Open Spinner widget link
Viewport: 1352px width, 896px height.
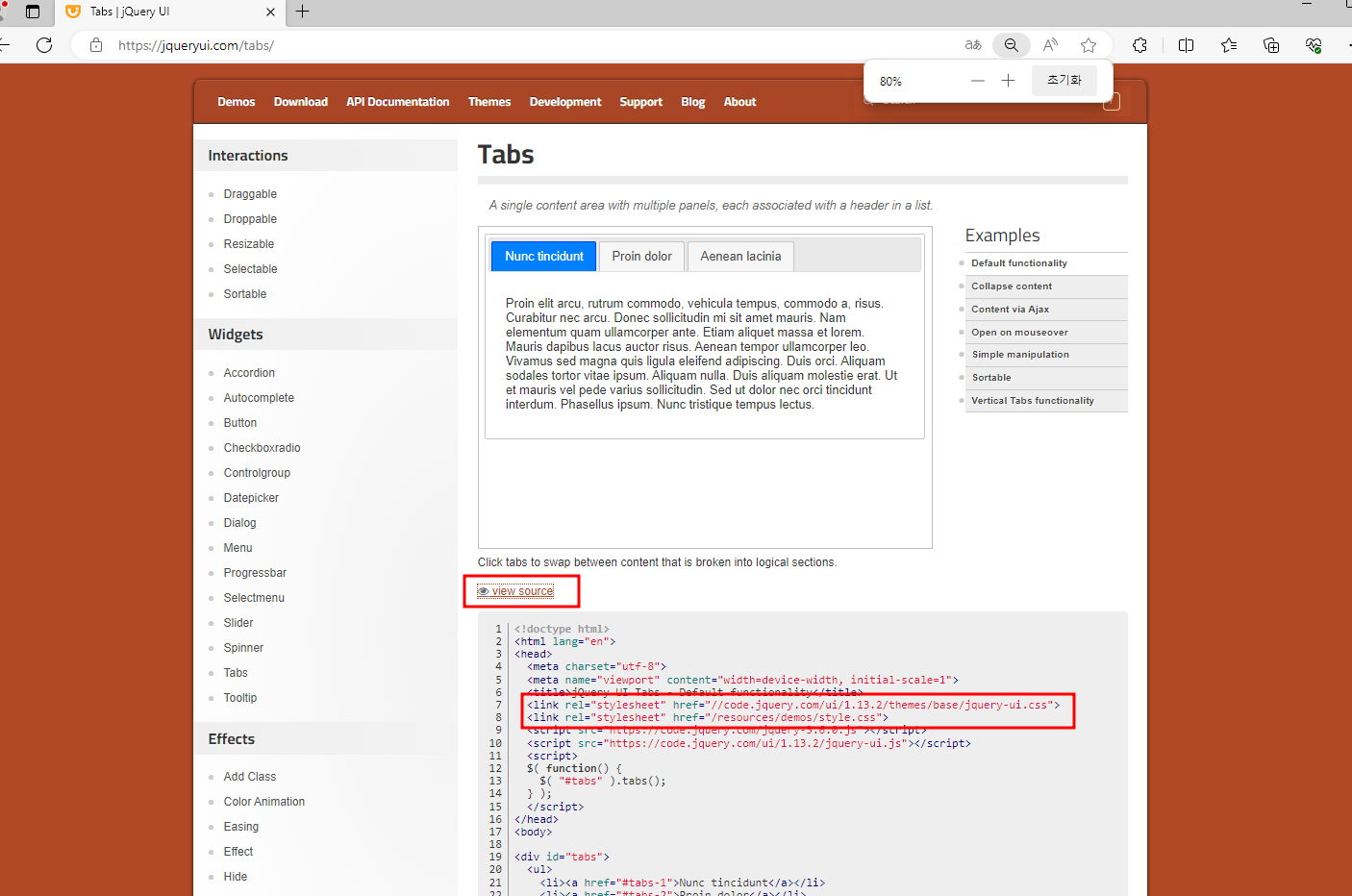243,648
